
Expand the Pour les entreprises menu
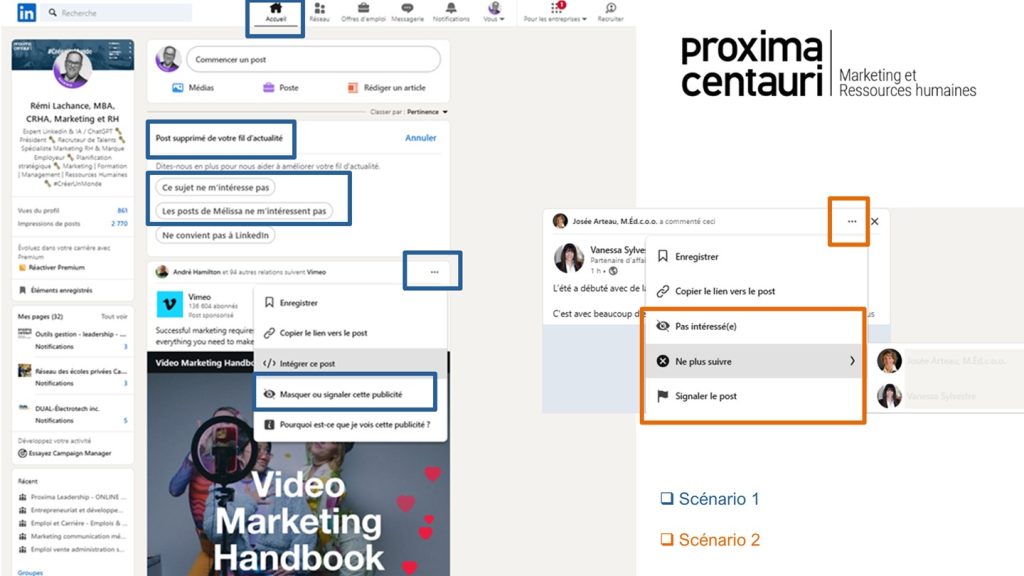tap(555, 12)
